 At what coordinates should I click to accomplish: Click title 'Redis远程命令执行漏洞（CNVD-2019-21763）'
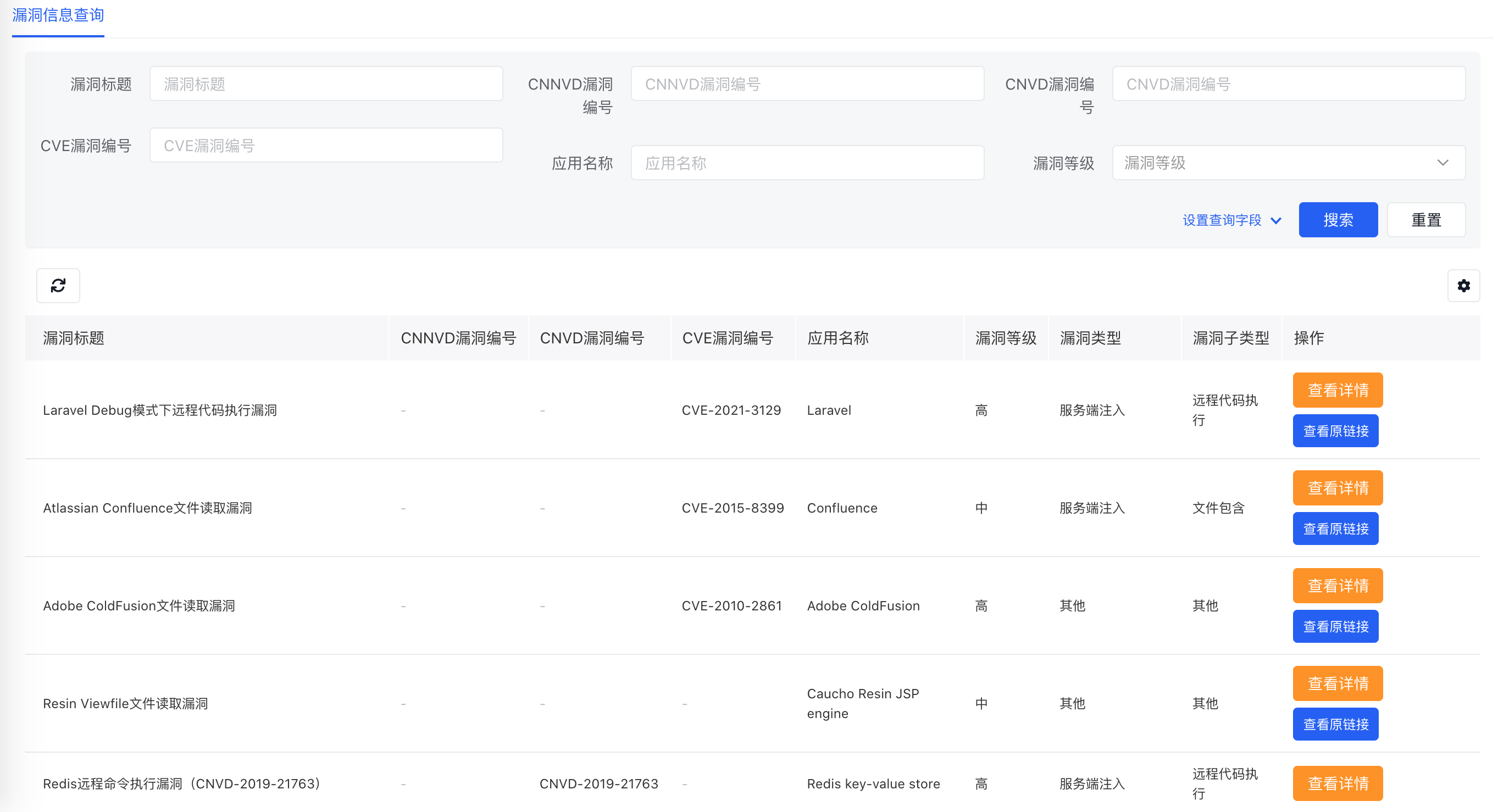181,783
